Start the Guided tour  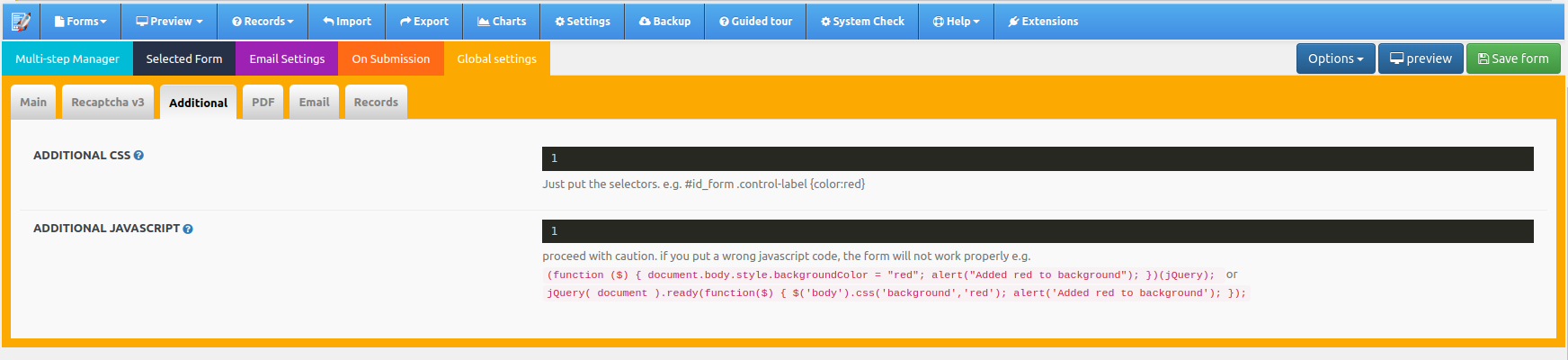(x=756, y=22)
